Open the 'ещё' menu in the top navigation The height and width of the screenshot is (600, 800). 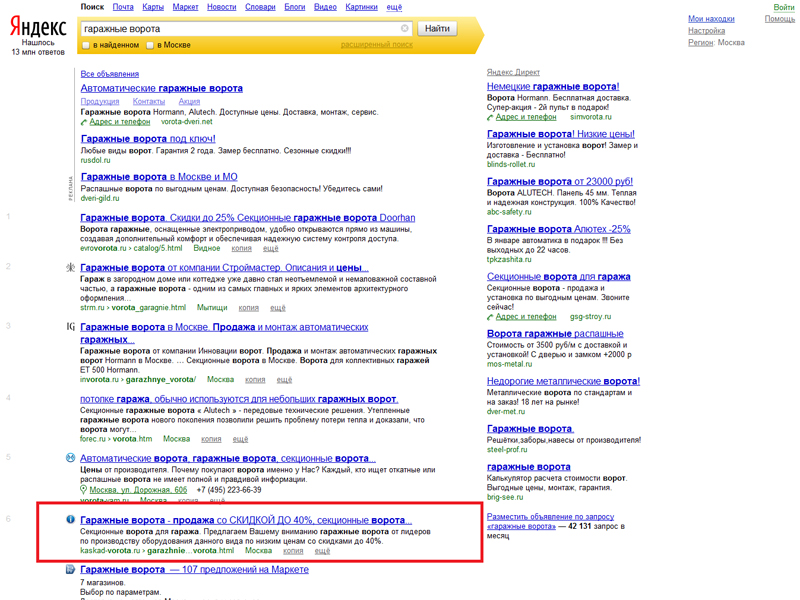[x=394, y=7]
